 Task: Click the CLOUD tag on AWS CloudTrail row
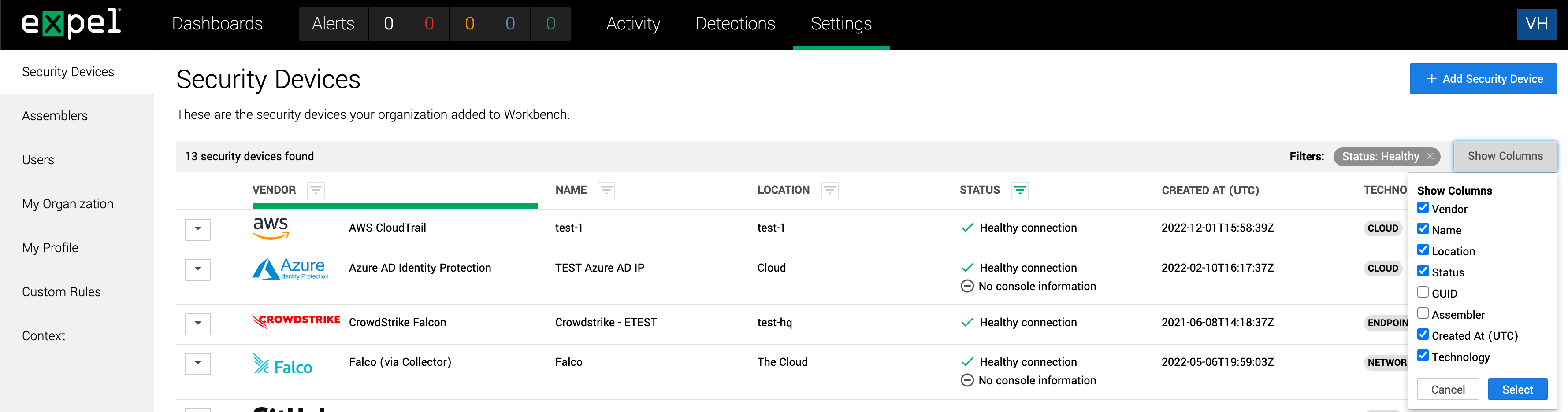[1383, 228]
